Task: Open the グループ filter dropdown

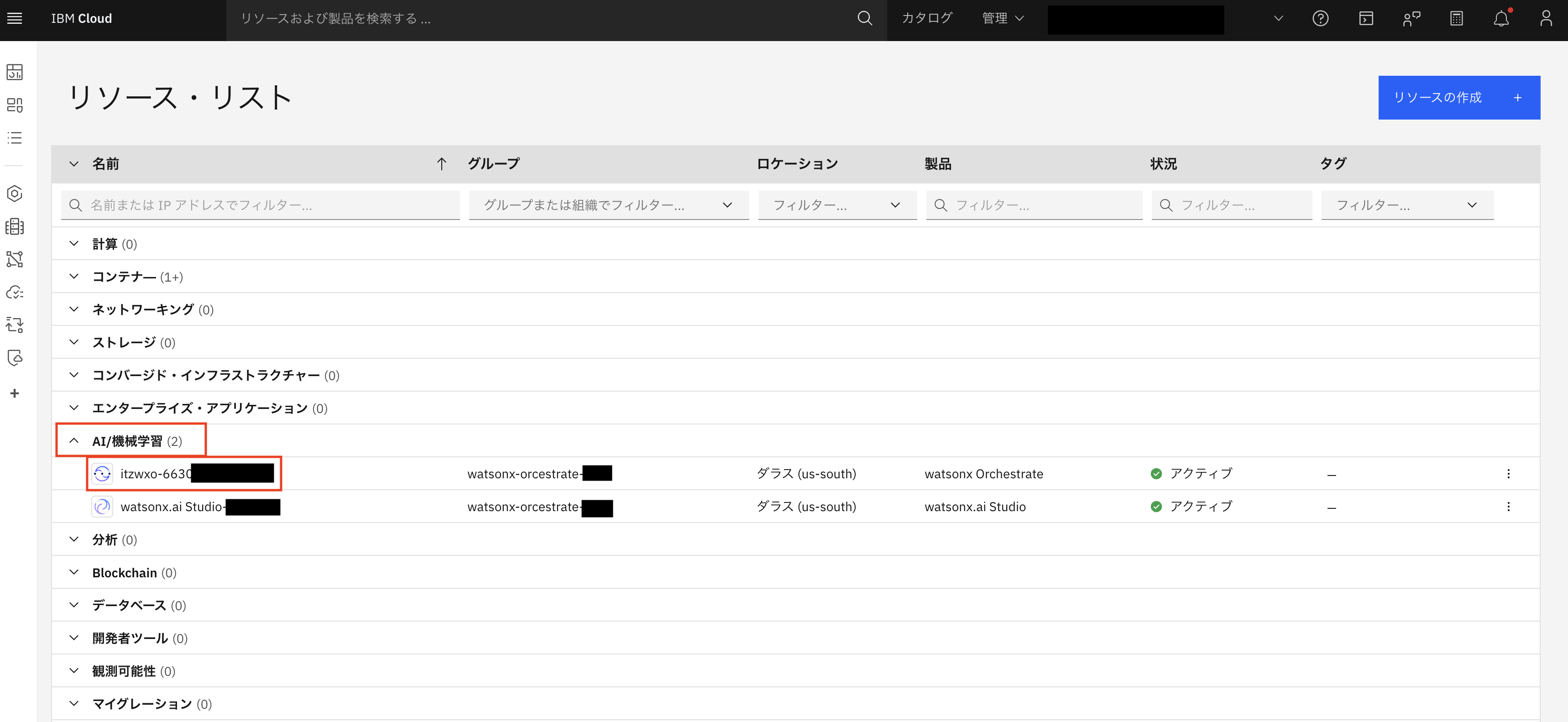Action: [608, 205]
